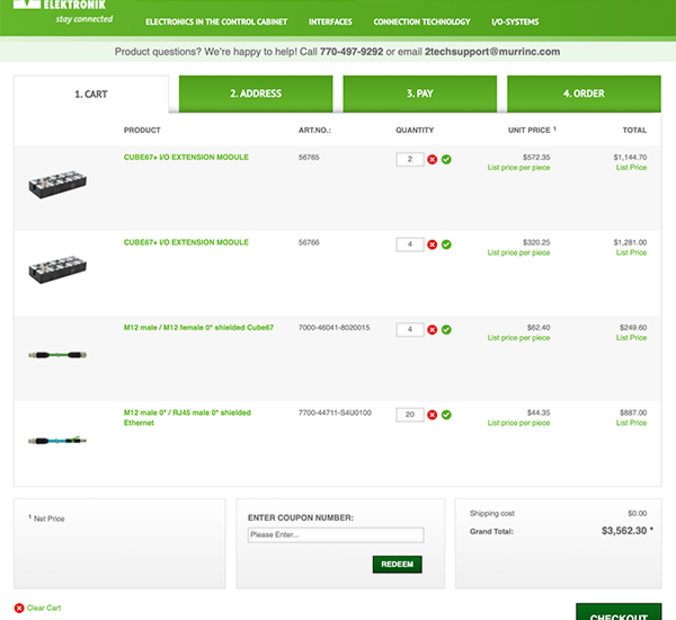Click the Quantity column header
This screenshot has width=676, height=620.
coord(415,130)
